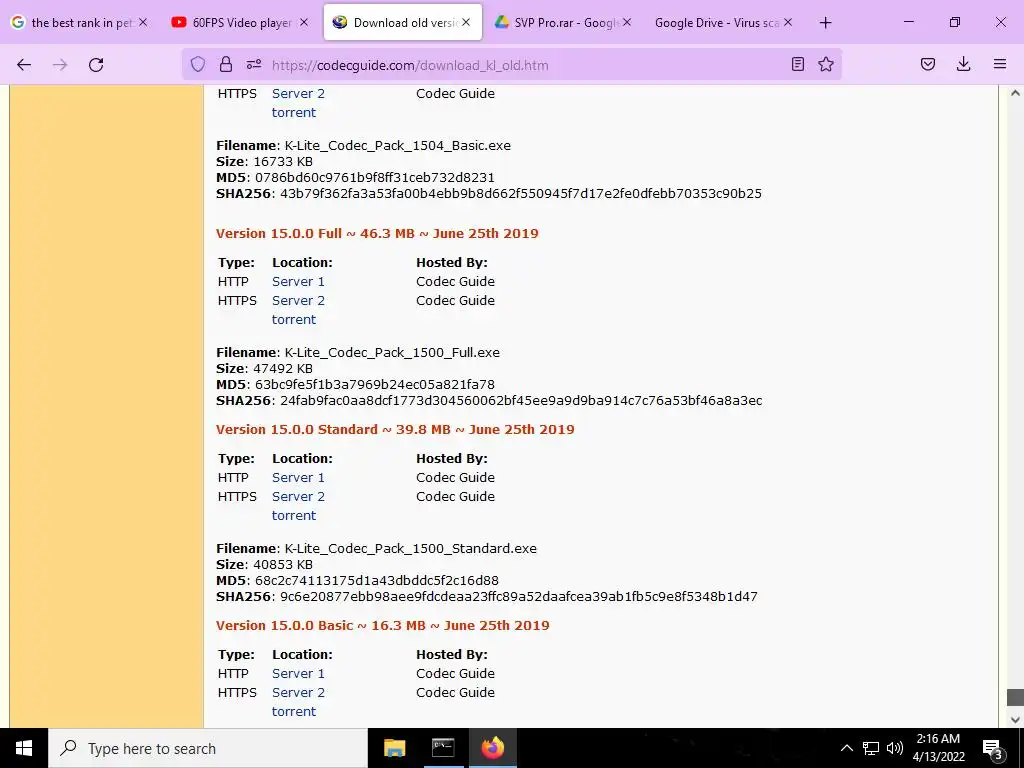Click the taskbar search box
The image size is (1024, 768).
(x=208, y=748)
